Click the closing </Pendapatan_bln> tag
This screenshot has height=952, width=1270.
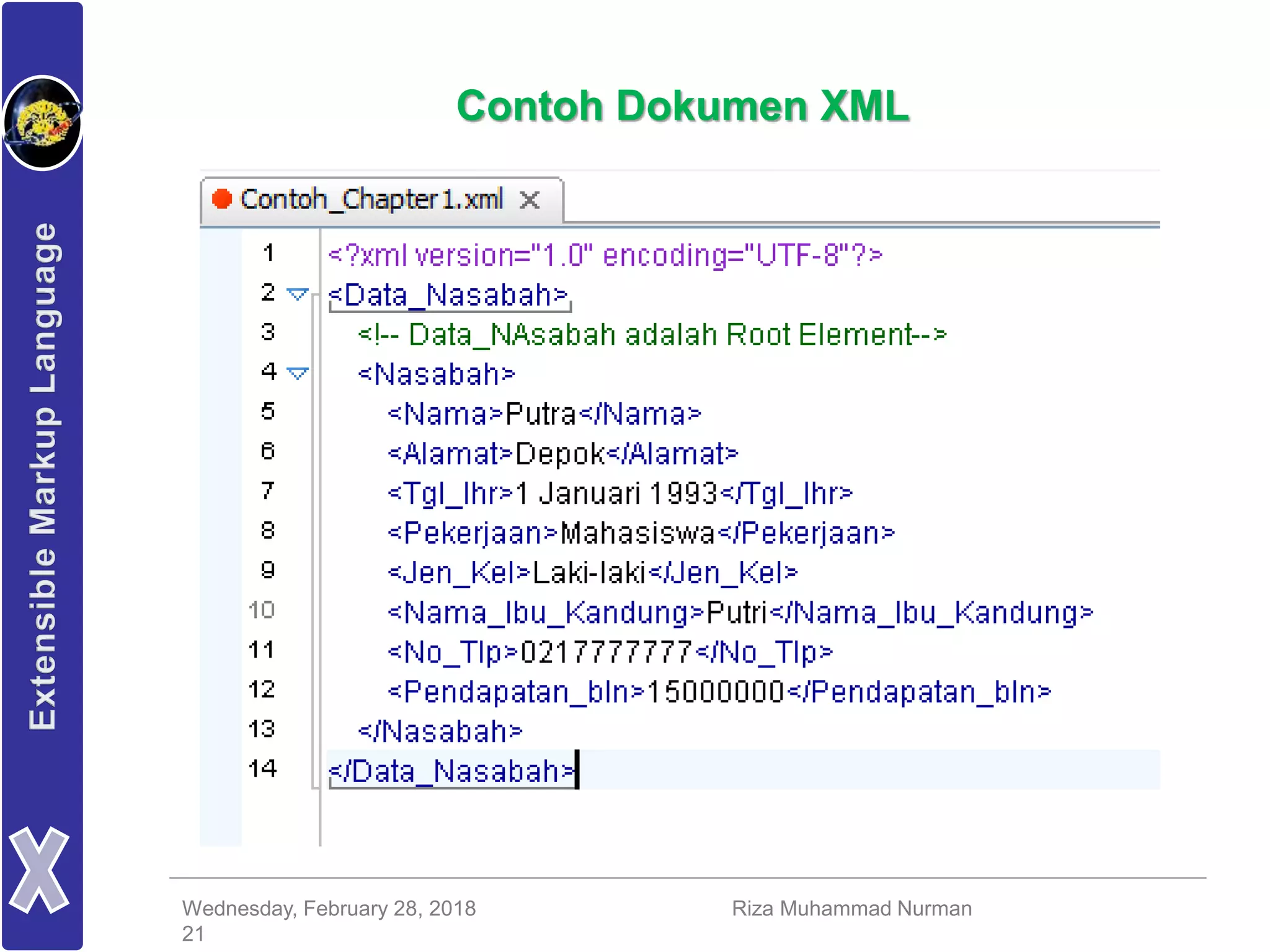(919, 692)
